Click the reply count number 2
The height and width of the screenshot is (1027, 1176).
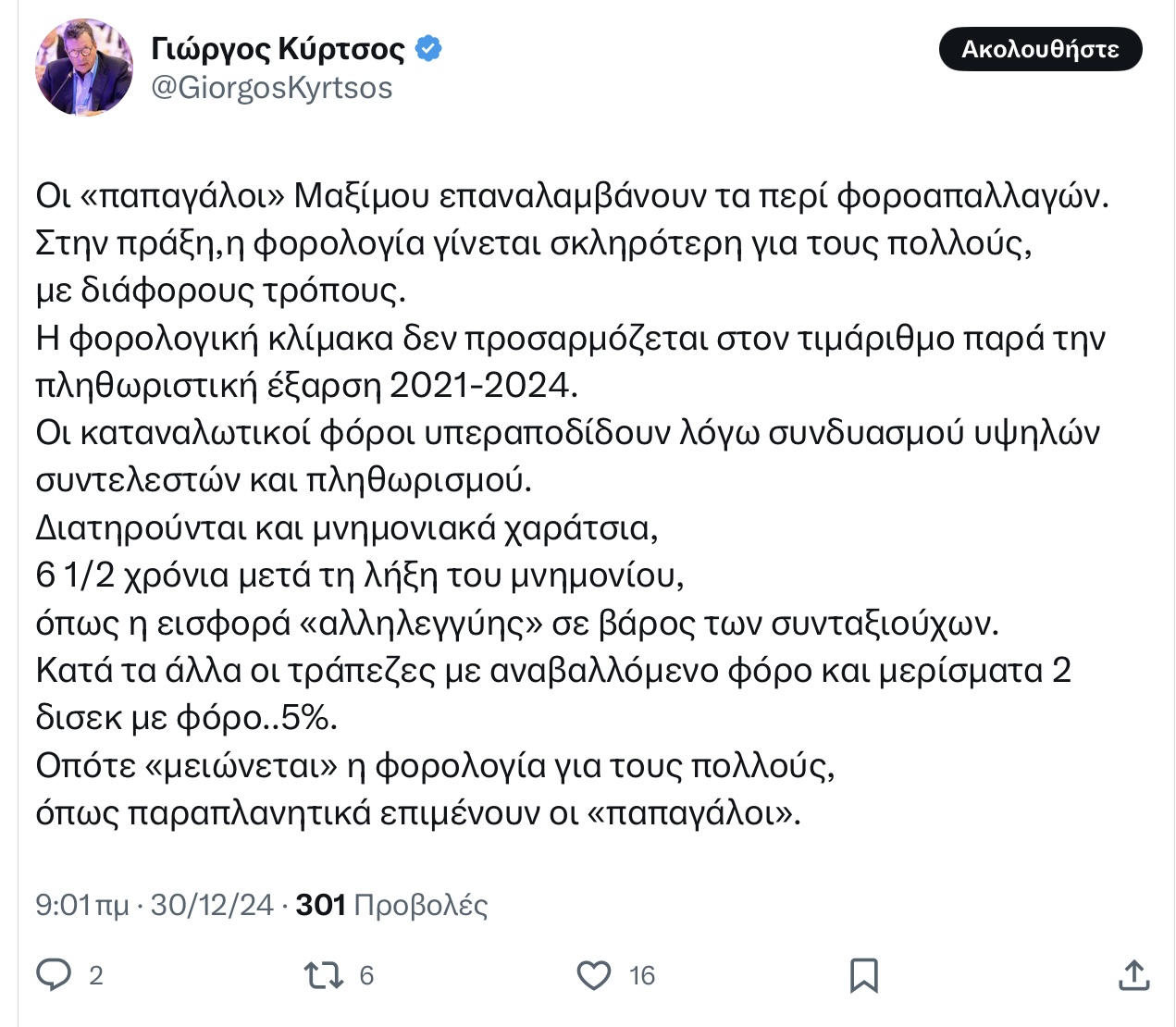[x=96, y=975]
